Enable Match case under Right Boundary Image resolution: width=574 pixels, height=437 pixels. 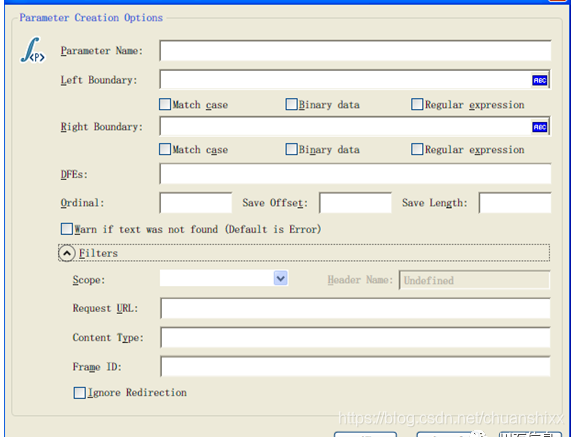(x=165, y=149)
